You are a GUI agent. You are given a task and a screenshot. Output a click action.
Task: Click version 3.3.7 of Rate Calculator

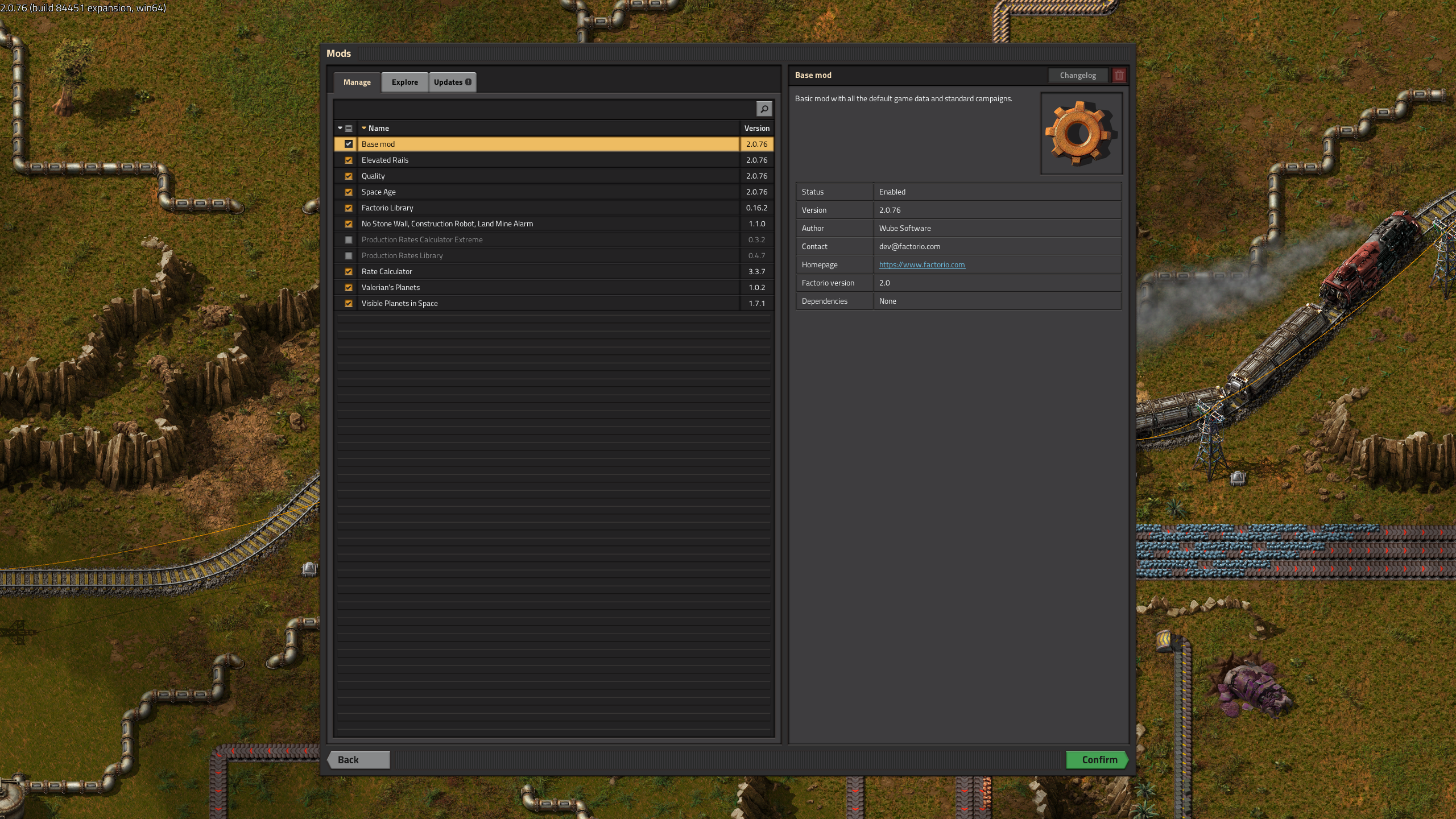(756, 271)
